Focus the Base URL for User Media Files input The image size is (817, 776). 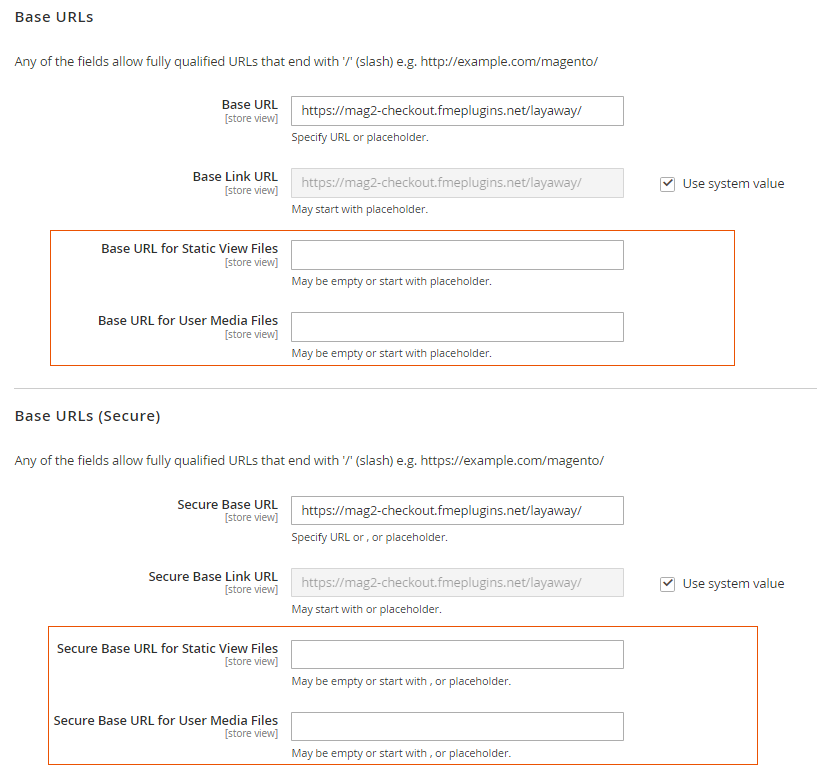(457, 327)
